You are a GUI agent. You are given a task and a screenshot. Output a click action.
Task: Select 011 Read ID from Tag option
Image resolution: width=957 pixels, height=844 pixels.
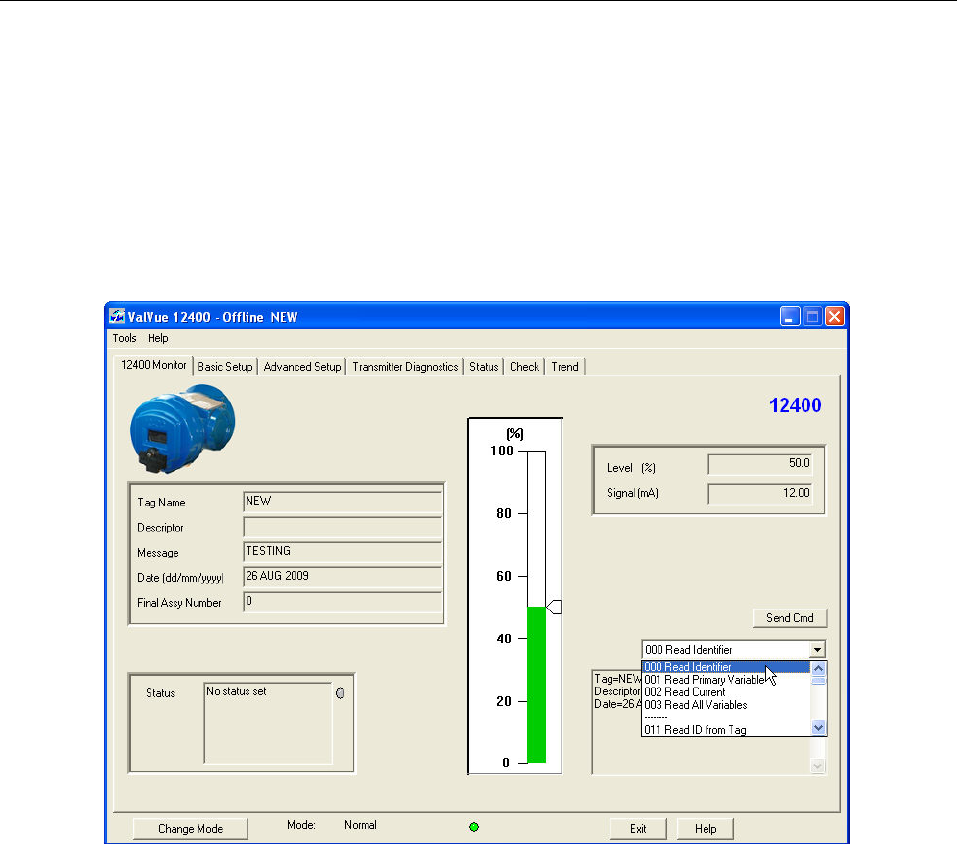(x=726, y=730)
